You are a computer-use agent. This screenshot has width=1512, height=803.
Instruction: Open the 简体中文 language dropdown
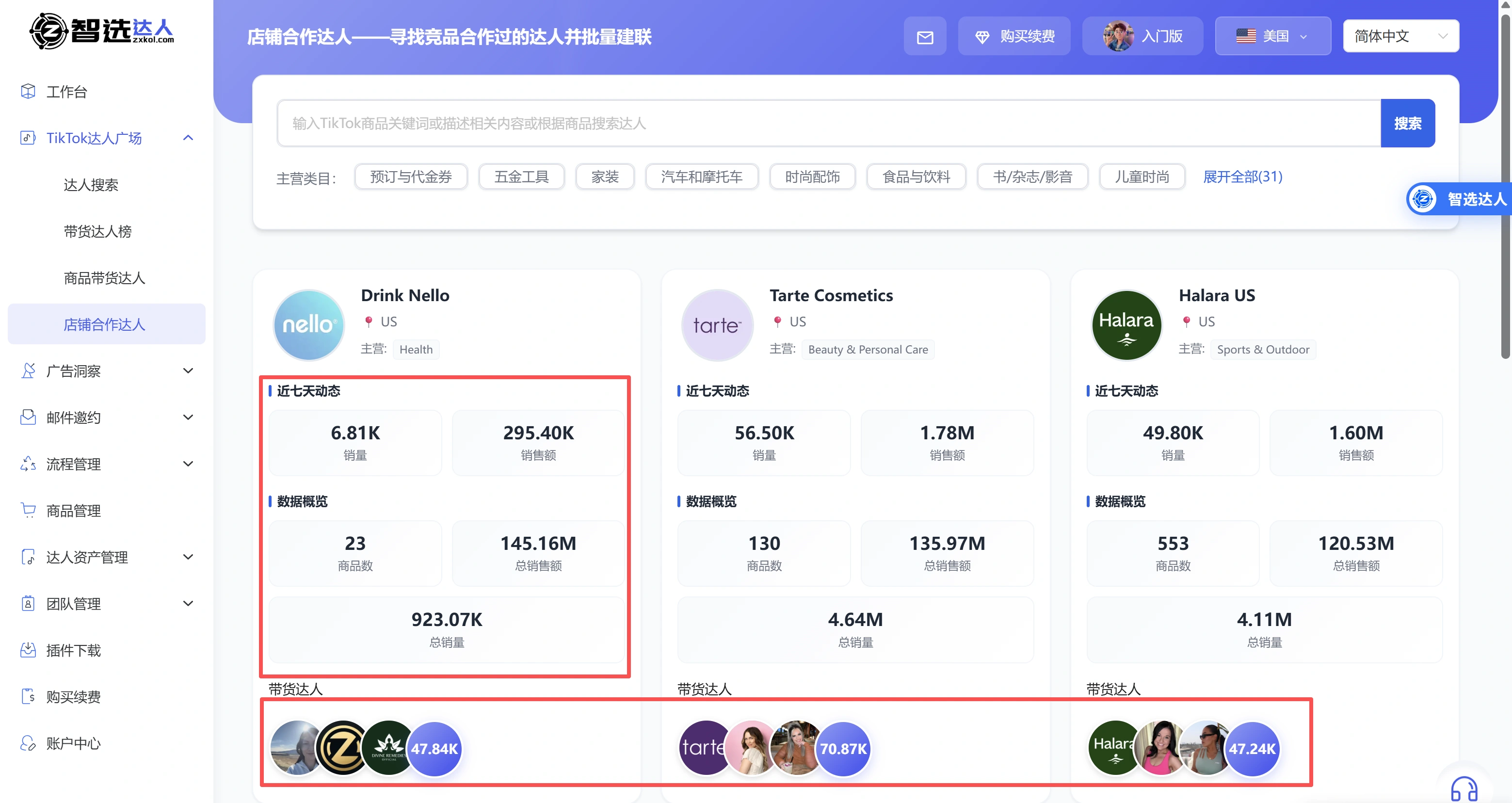[1400, 36]
